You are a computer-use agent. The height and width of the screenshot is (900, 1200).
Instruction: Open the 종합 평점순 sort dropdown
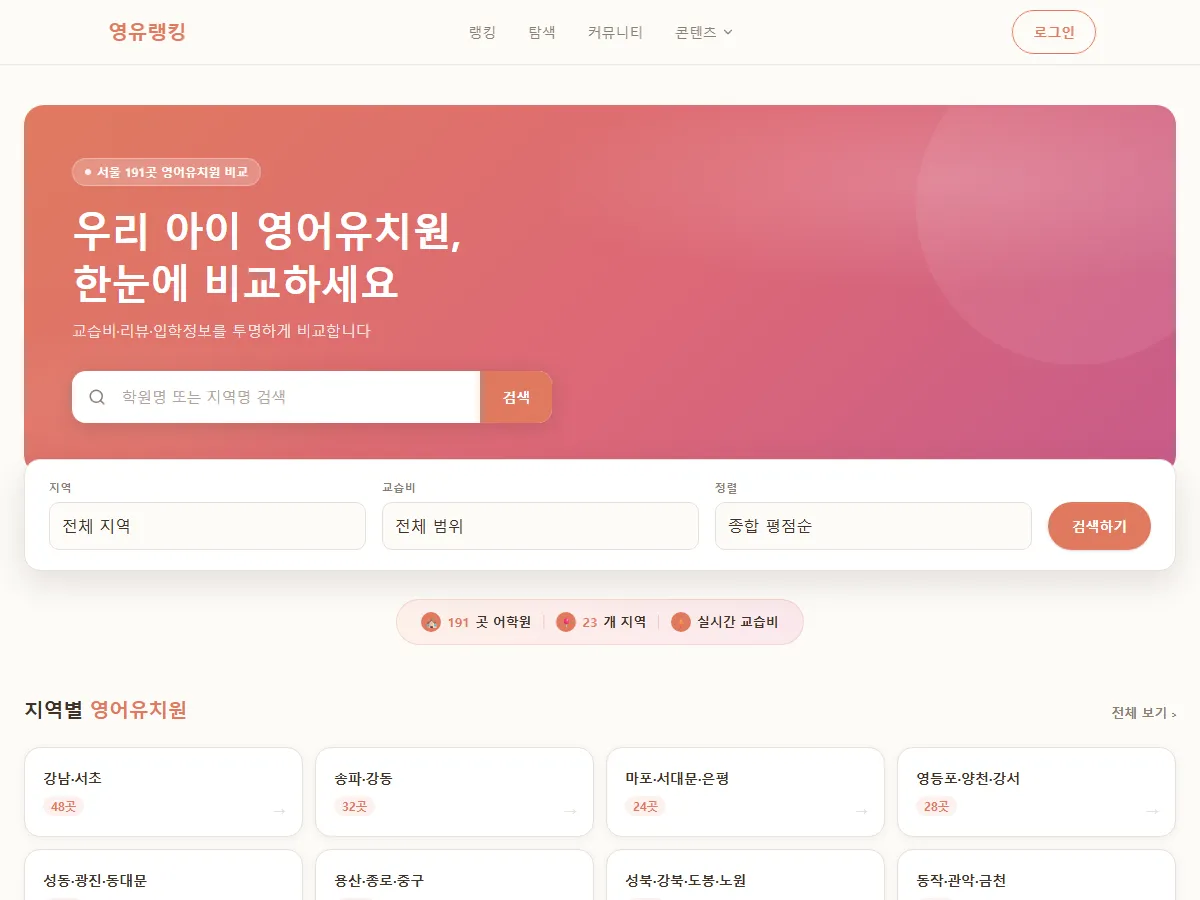pyautogui.click(x=873, y=526)
